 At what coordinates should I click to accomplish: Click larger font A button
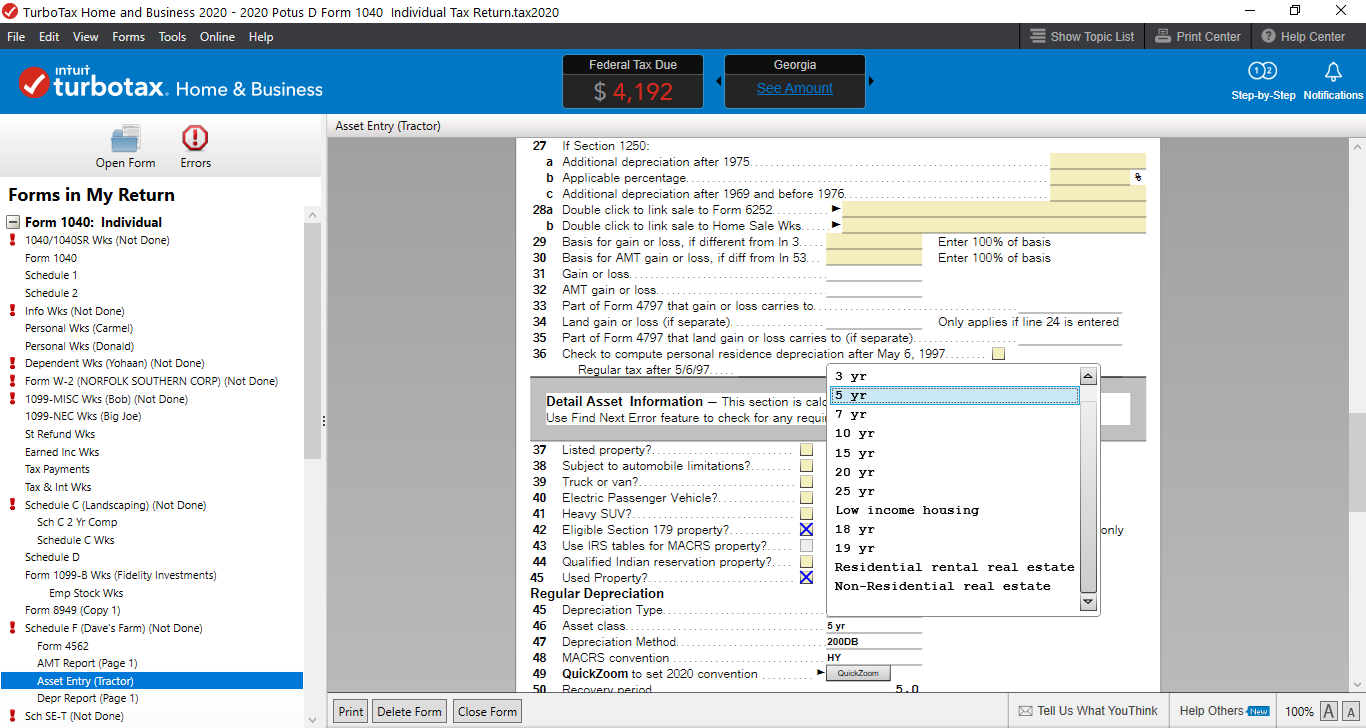click(1329, 711)
